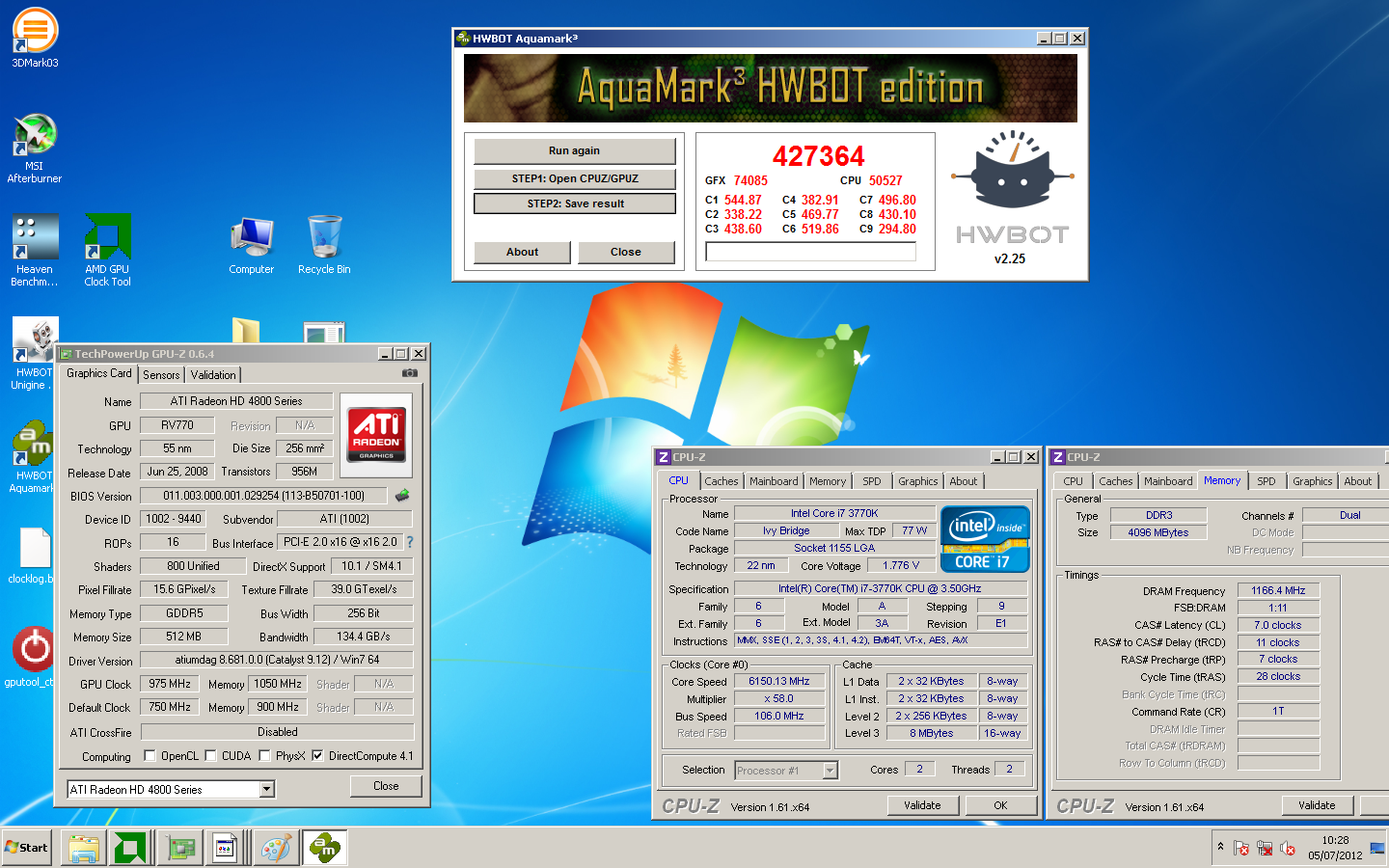Enable the CUDA checkbox in GPU-Z
1389x868 pixels.
(210, 756)
